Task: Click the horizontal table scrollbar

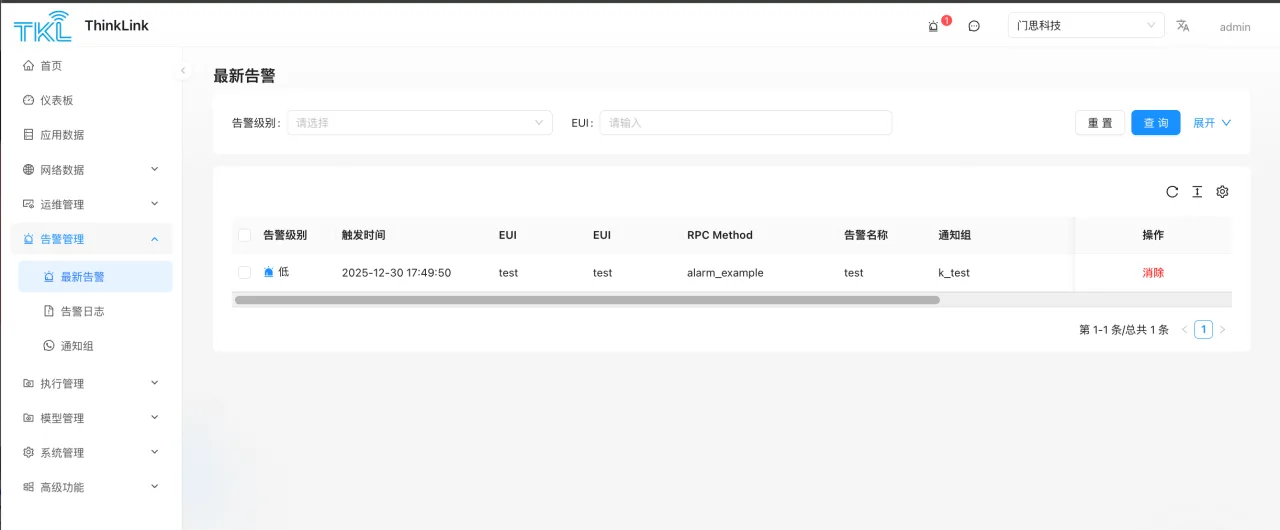Action: coord(587,300)
